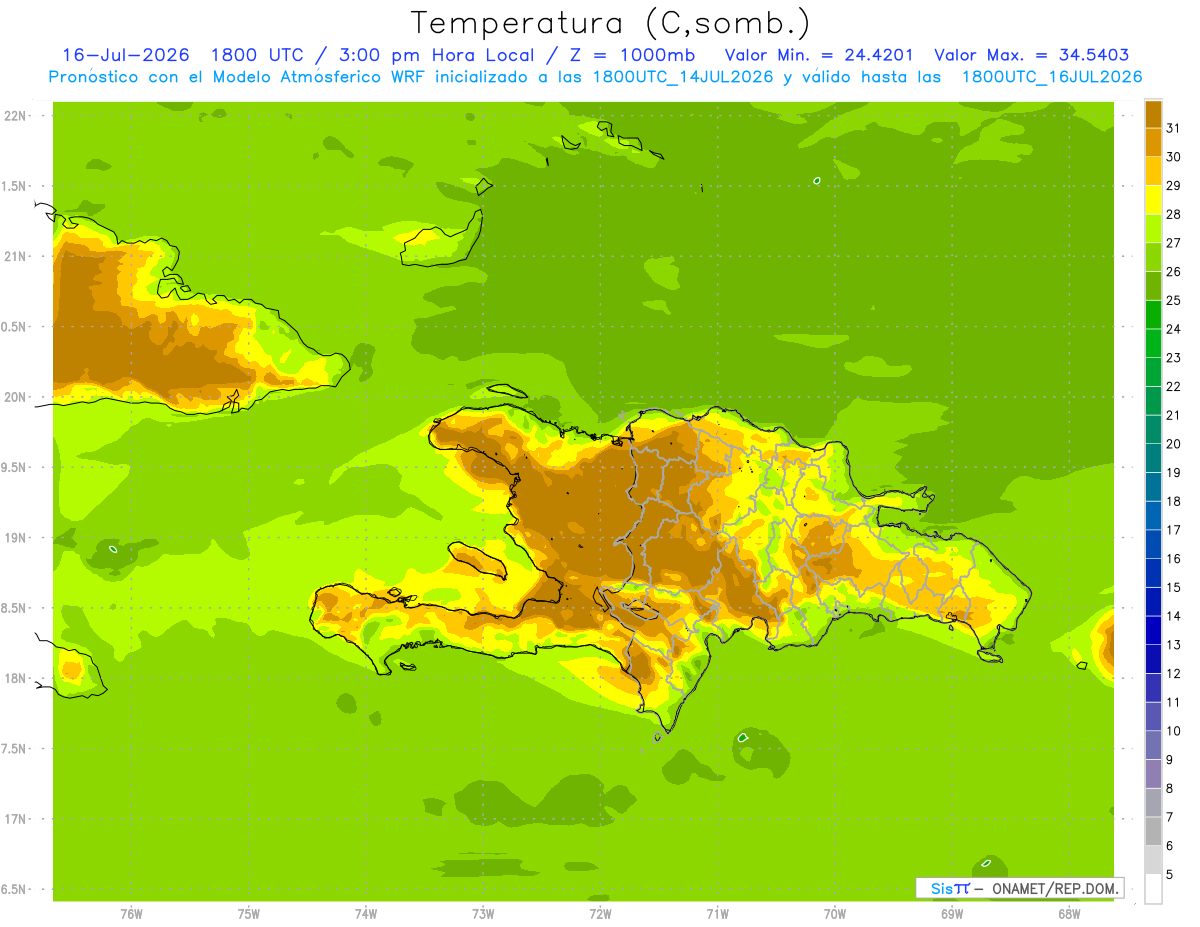Click the blue legend band between 16 and 17
Image resolution: width=1200 pixels, height=927 pixels.
(x=1153, y=544)
